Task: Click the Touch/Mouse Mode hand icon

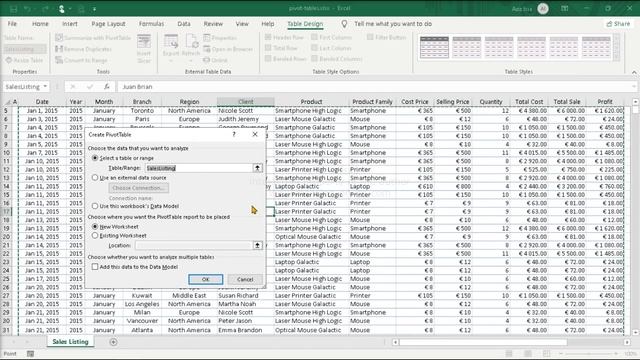Action: pos(62,9)
